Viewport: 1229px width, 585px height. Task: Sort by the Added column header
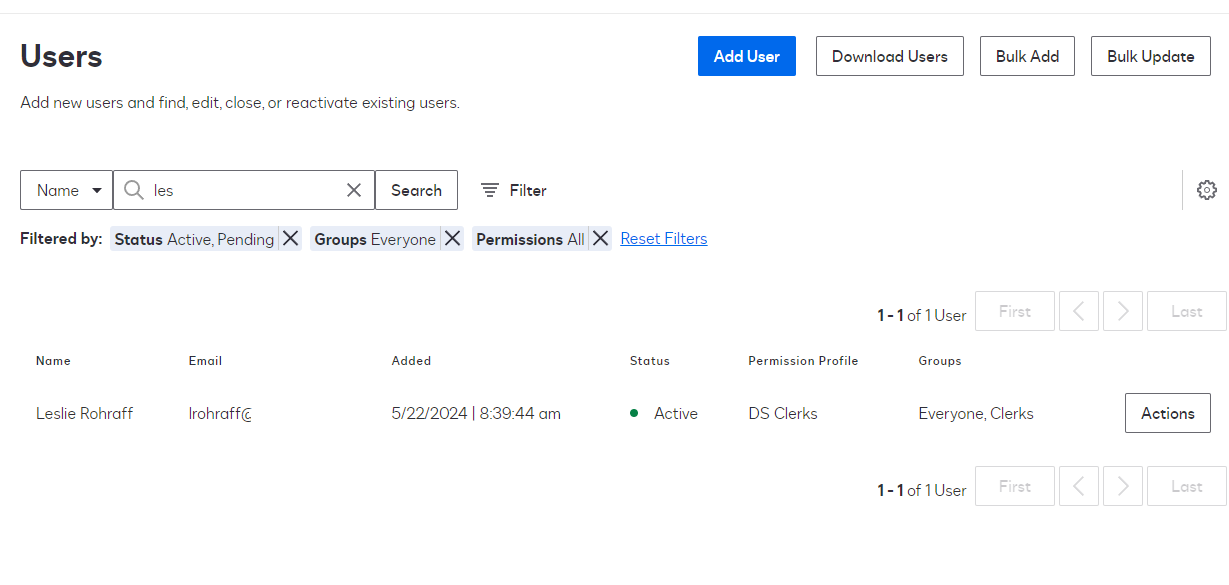pos(411,361)
